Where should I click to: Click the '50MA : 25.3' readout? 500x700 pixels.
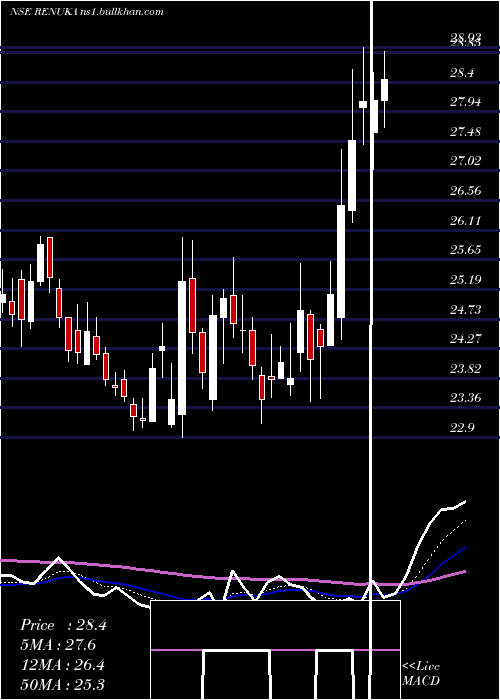[x=62, y=684]
